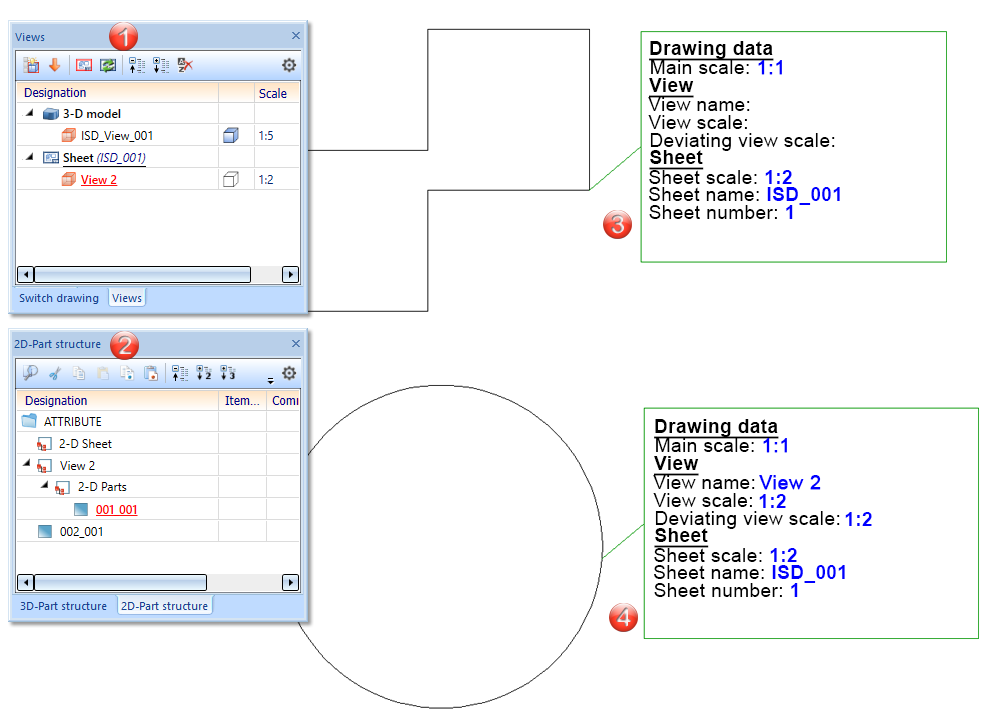Click the red-framed sheet icon in Views toolbar
The image size is (1000, 716).
[84, 65]
